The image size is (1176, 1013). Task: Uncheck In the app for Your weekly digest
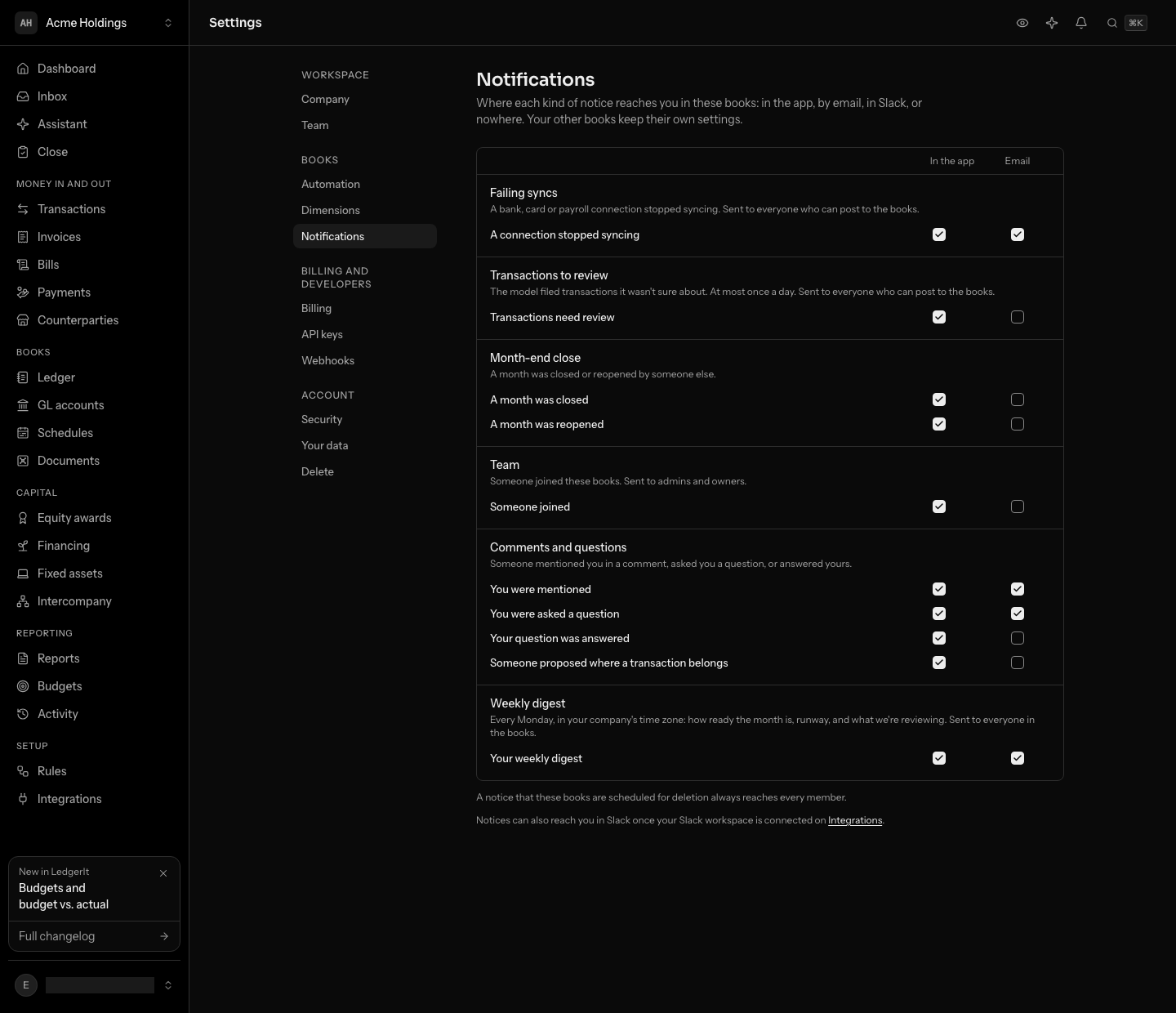pos(939,758)
